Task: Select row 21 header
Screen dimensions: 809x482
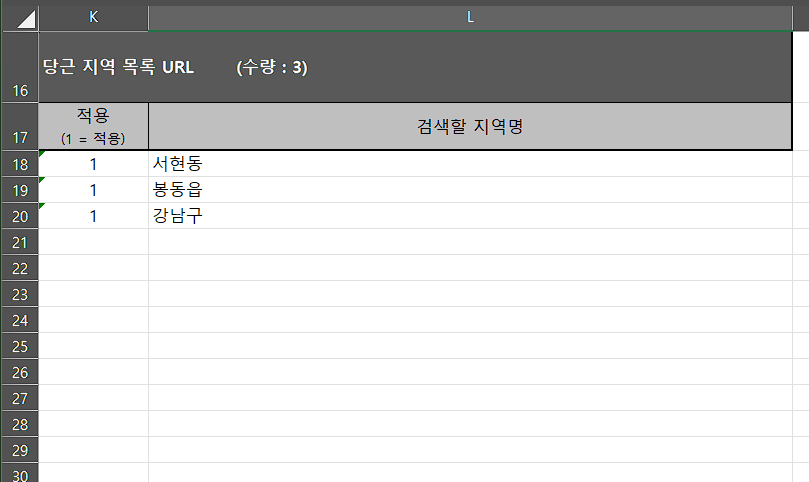Action: click(19, 242)
